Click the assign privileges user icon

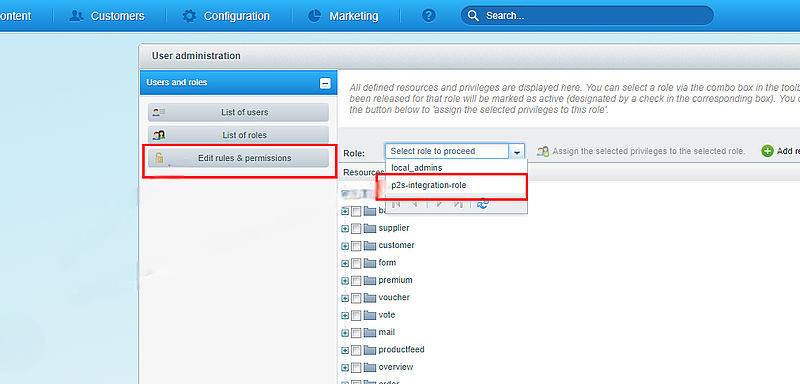(x=543, y=151)
